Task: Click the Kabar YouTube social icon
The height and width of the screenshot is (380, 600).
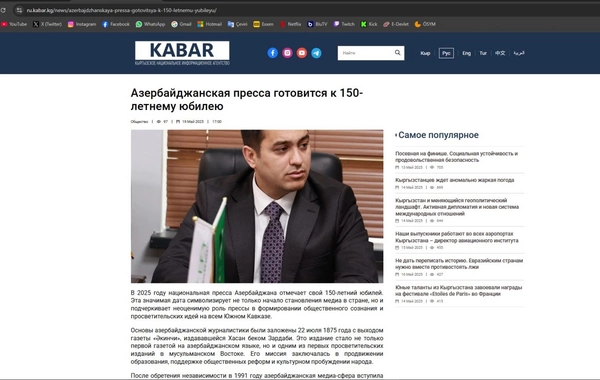Action: tap(302, 53)
